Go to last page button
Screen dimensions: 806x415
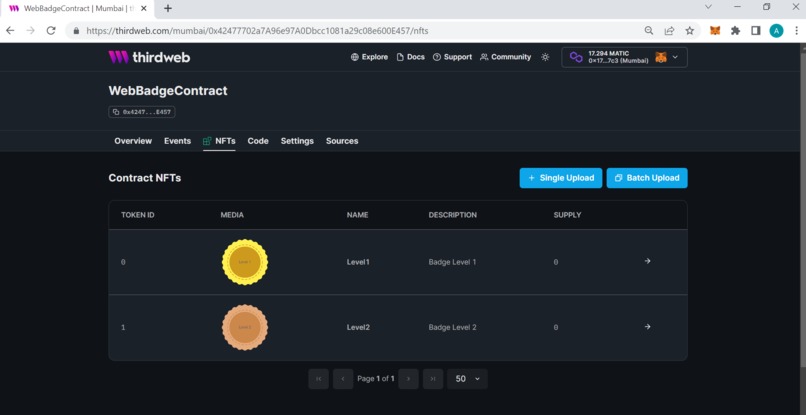pos(433,379)
